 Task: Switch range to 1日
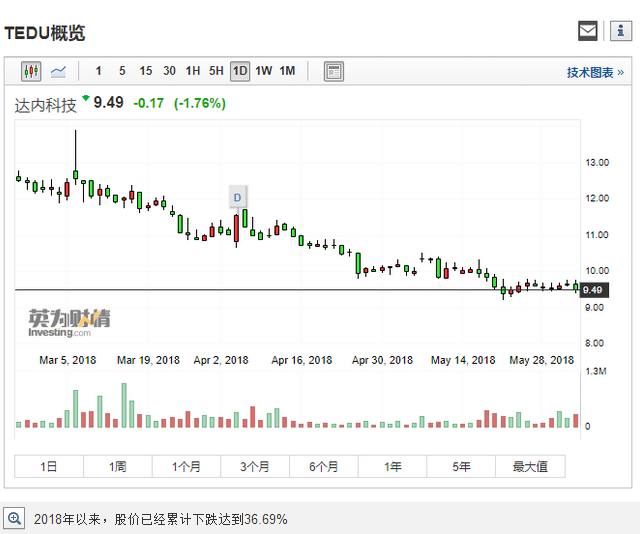(49, 466)
